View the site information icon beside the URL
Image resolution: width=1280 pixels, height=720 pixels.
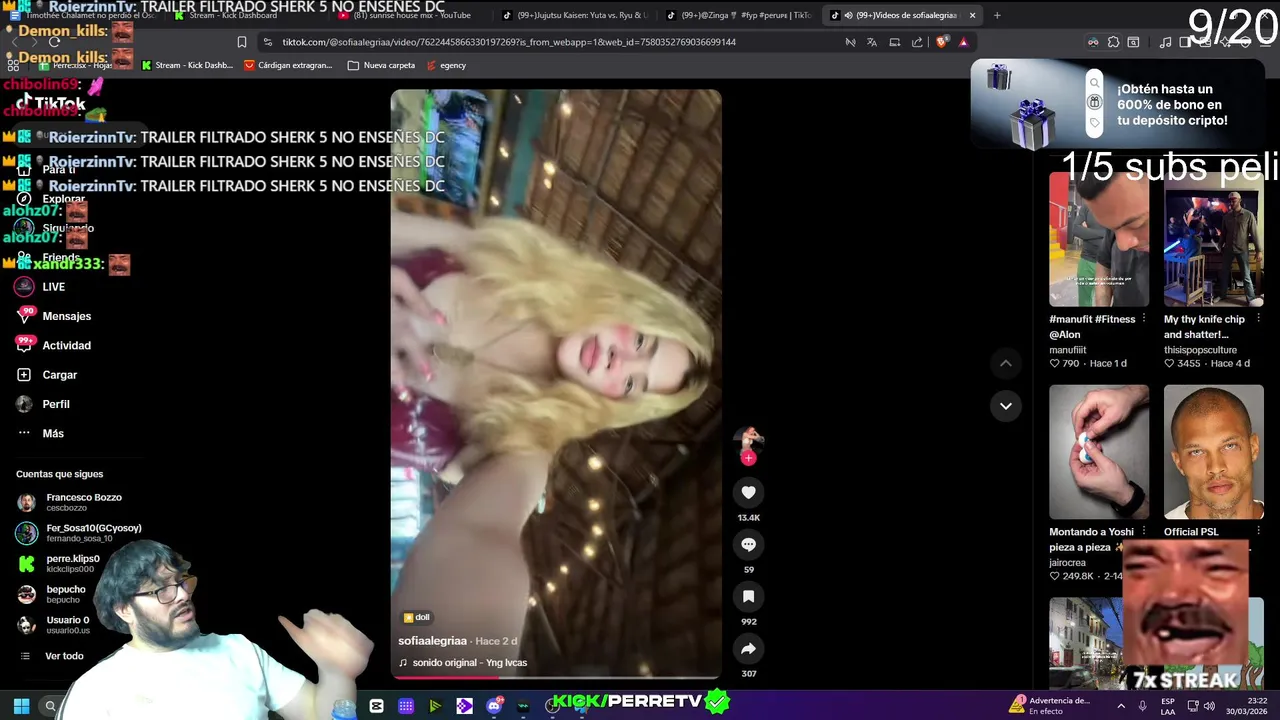tap(267, 42)
